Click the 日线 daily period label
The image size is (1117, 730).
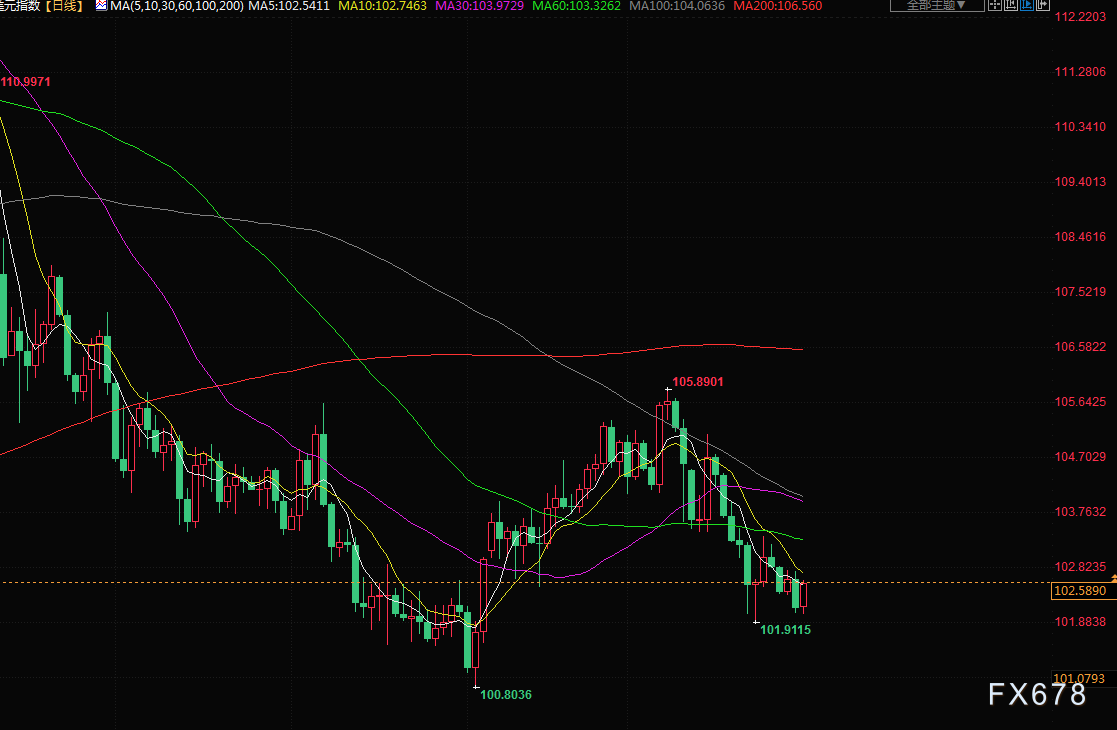[x=64, y=6]
